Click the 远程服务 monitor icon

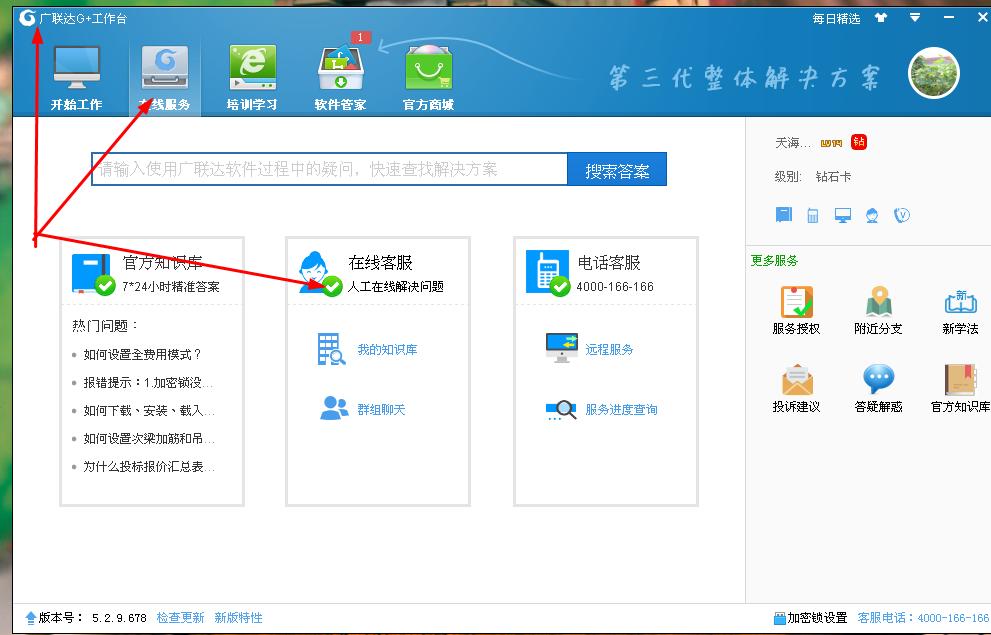click(561, 348)
